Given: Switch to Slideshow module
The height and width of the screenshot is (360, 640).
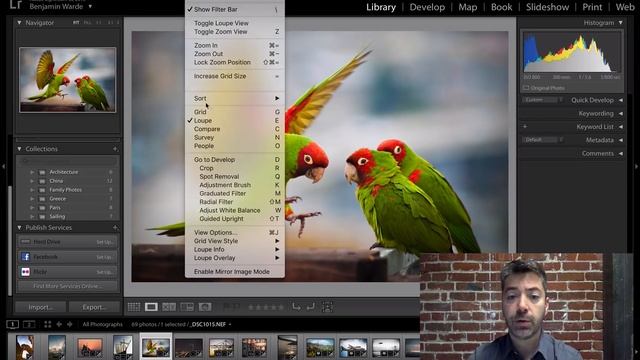Looking at the screenshot, I should [x=547, y=7].
